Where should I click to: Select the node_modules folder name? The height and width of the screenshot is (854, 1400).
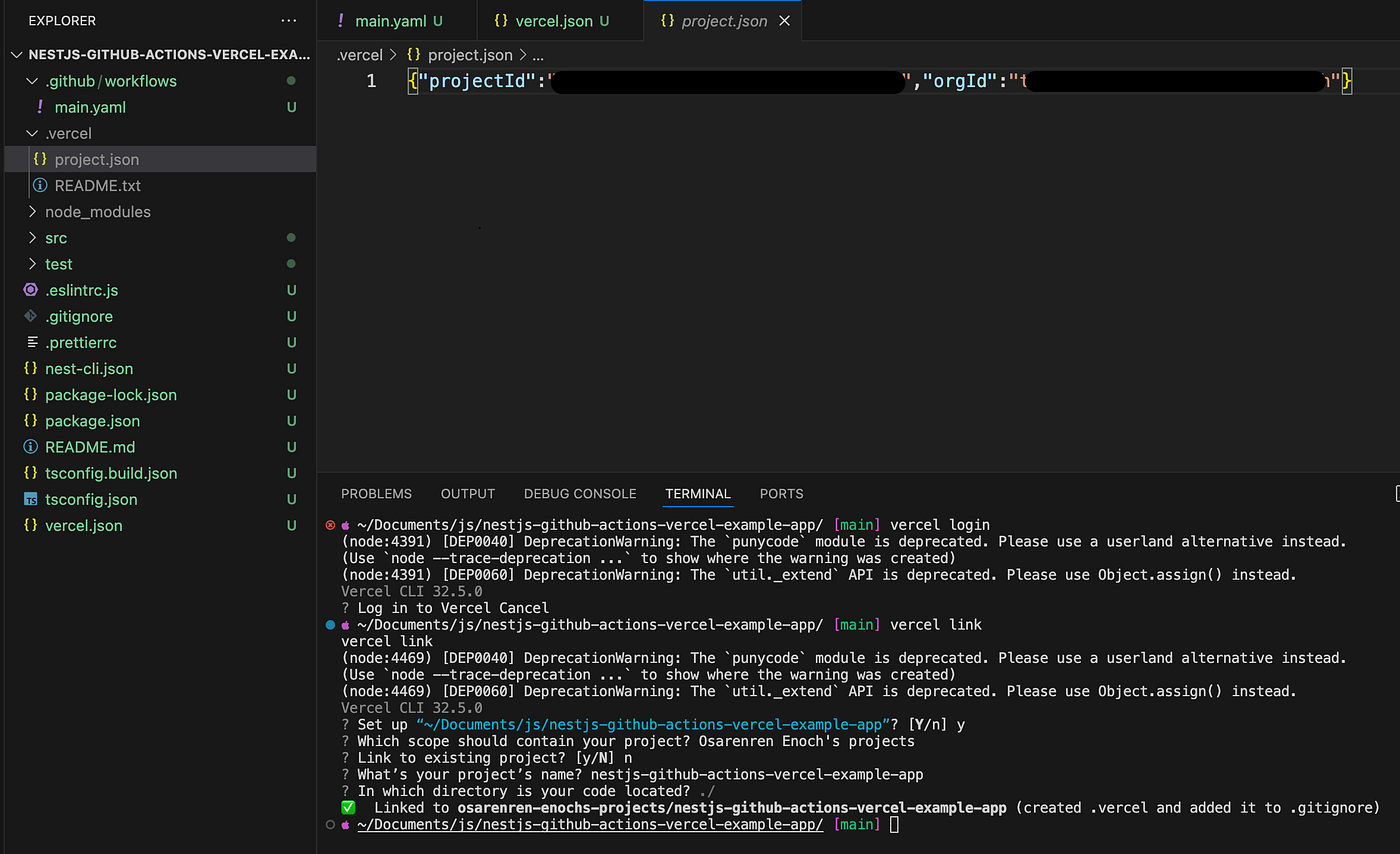click(x=98, y=212)
